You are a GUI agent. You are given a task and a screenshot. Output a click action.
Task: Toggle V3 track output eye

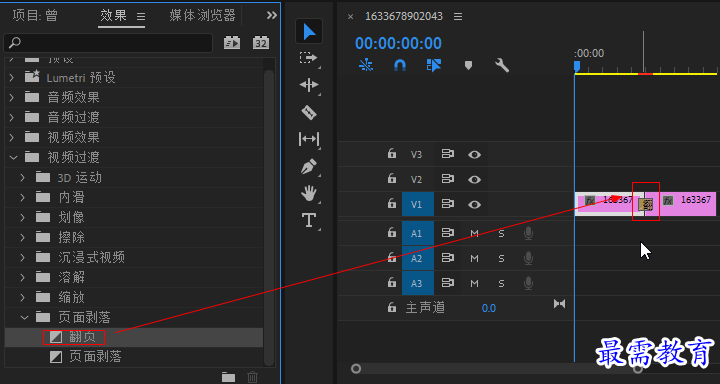(474, 154)
